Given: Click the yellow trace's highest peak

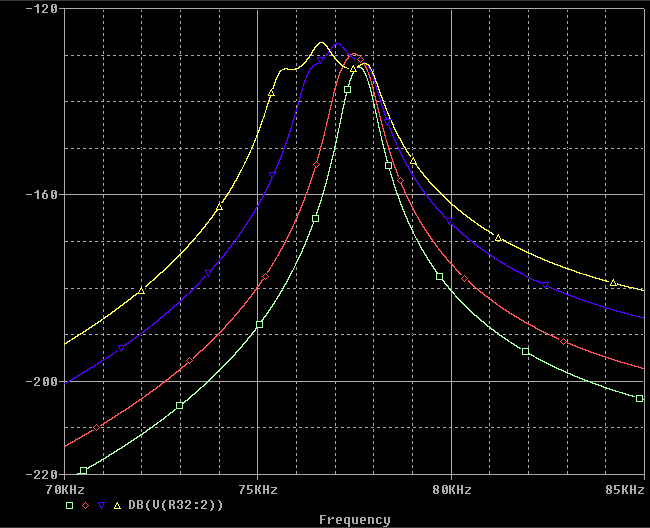Looking at the screenshot, I should (x=321, y=42).
